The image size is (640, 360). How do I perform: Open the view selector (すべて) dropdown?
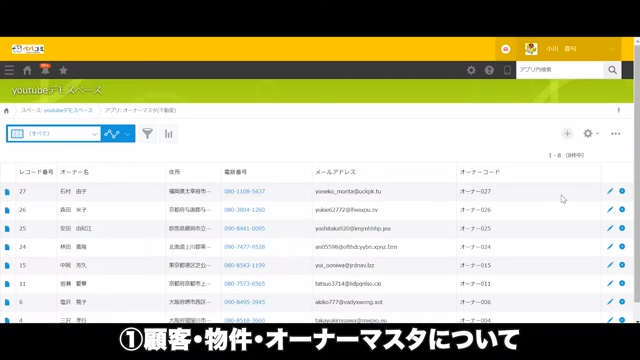click(54, 133)
